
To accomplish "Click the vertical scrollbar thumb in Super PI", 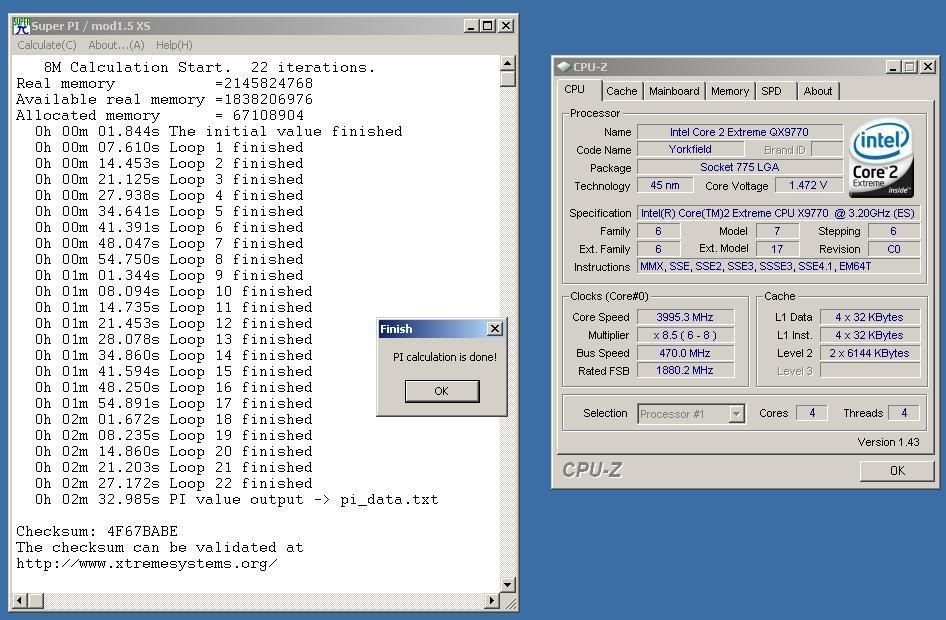I will coord(508,78).
